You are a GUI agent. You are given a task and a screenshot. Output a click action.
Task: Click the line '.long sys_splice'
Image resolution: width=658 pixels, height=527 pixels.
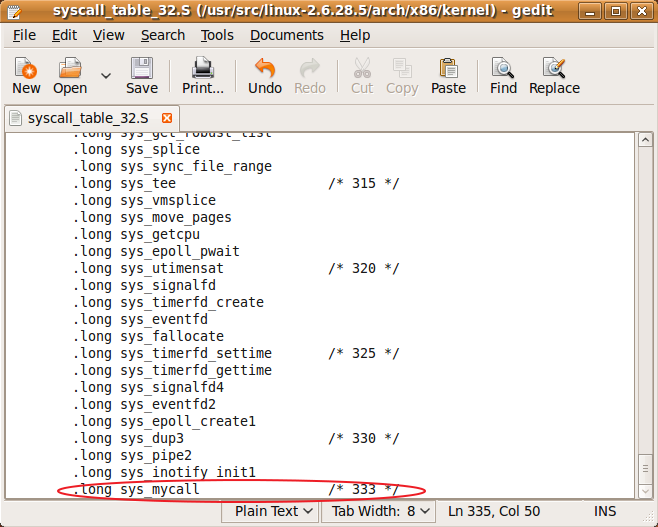[x=136, y=149]
